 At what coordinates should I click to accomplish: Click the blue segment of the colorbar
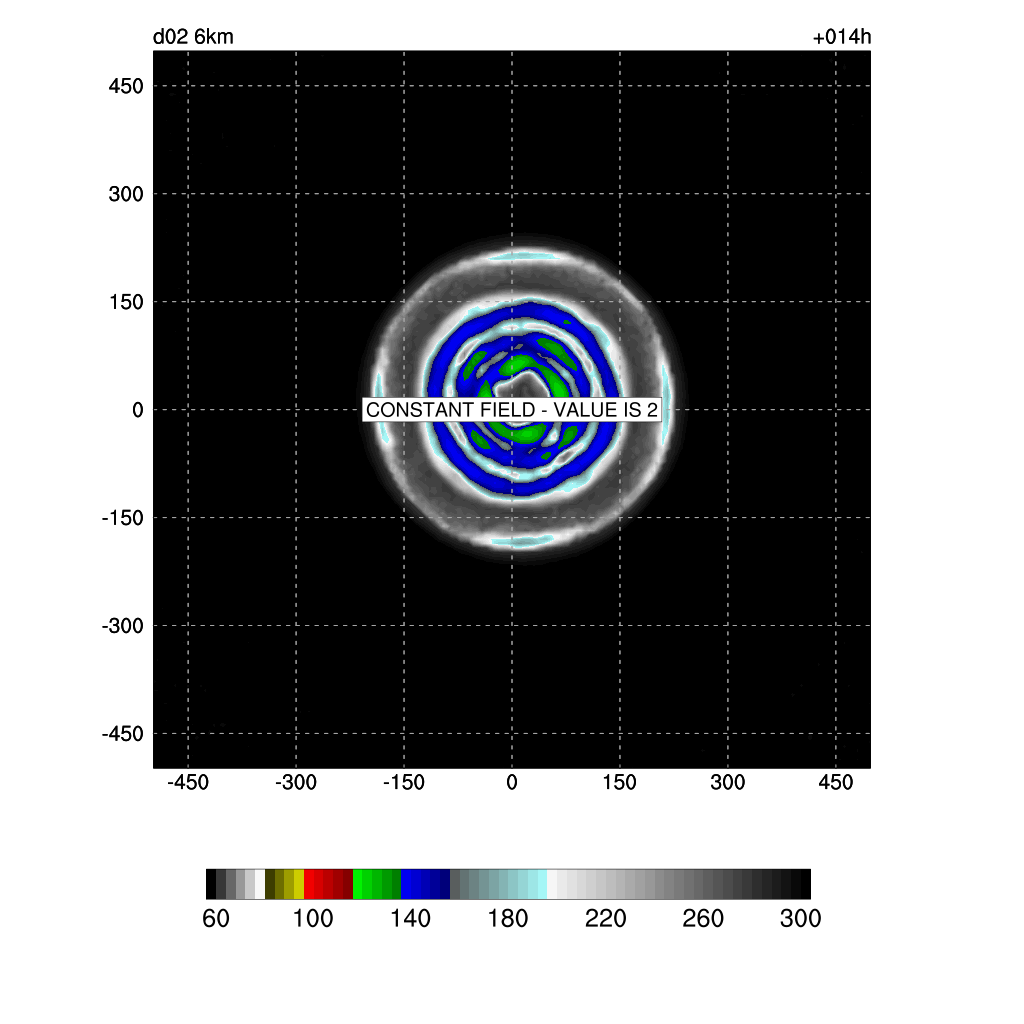(425, 884)
